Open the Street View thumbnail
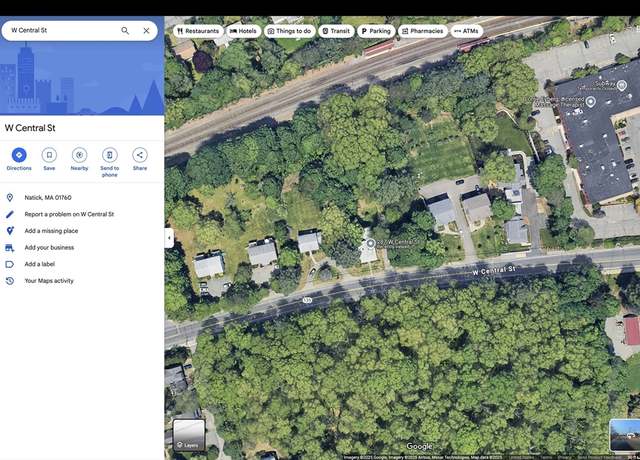Image resolution: width=640 pixels, height=460 pixels. click(624, 435)
